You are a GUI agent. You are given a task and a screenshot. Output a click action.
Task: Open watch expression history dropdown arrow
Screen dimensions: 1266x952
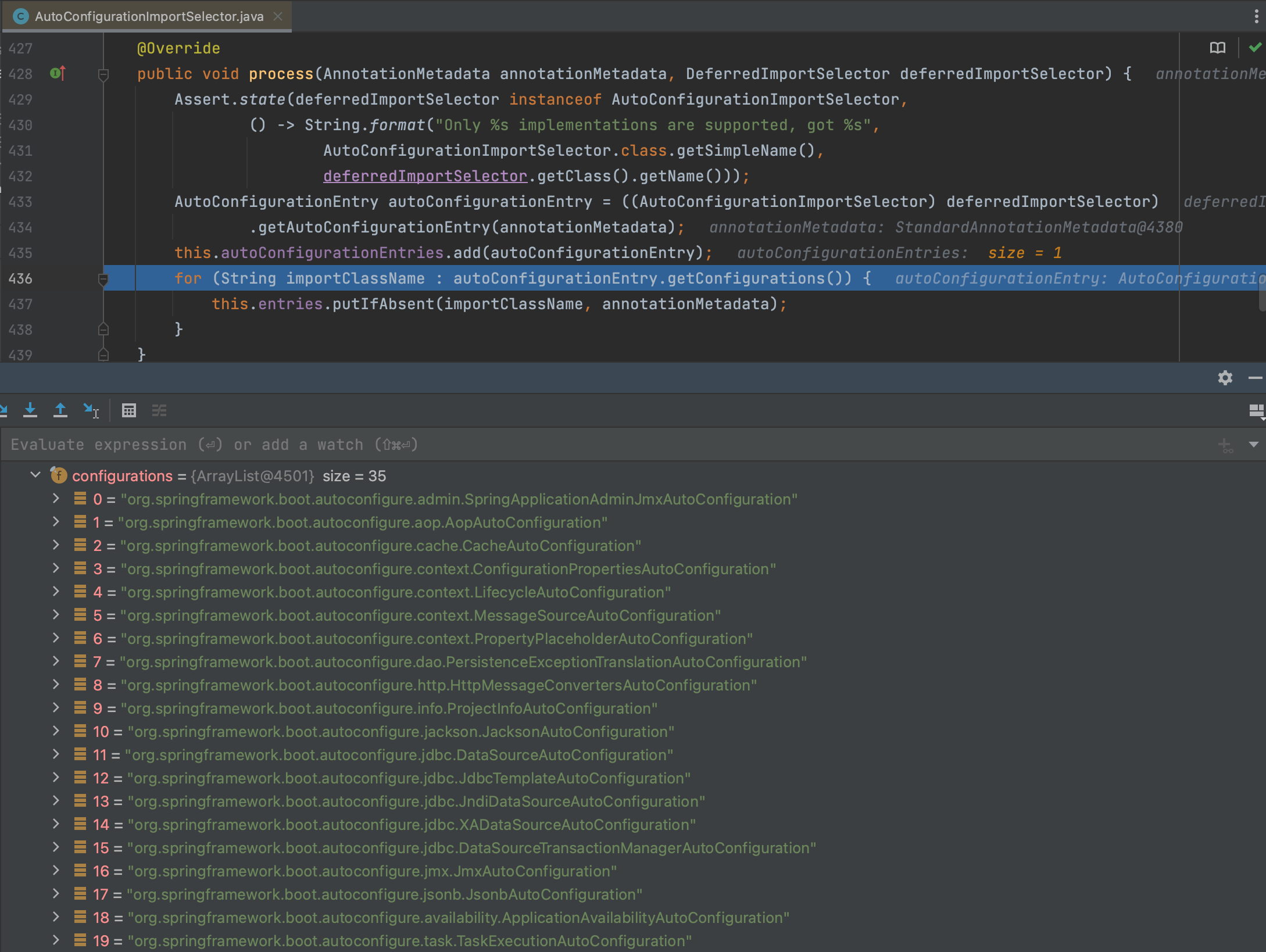1254,445
